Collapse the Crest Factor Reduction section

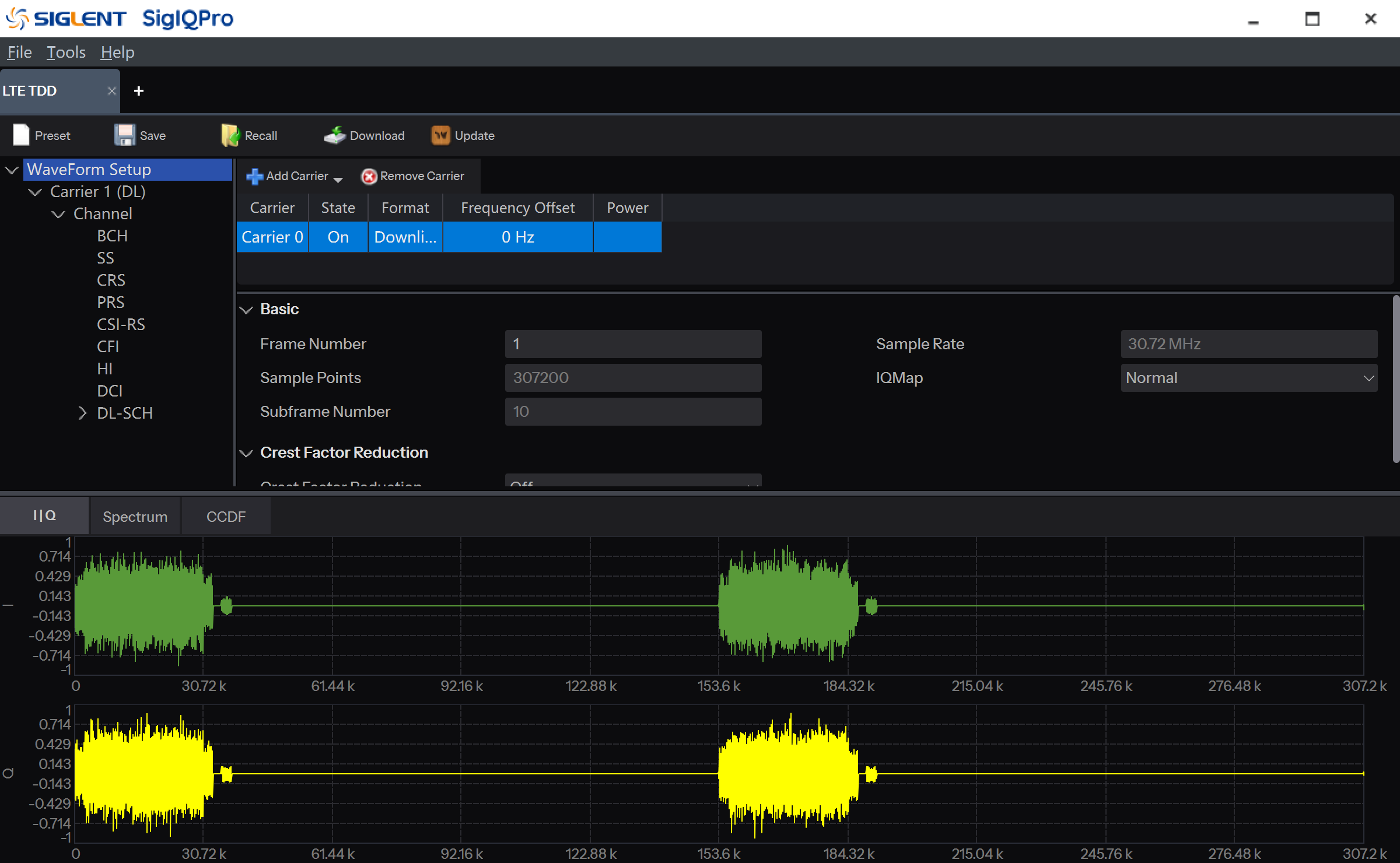[246, 453]
